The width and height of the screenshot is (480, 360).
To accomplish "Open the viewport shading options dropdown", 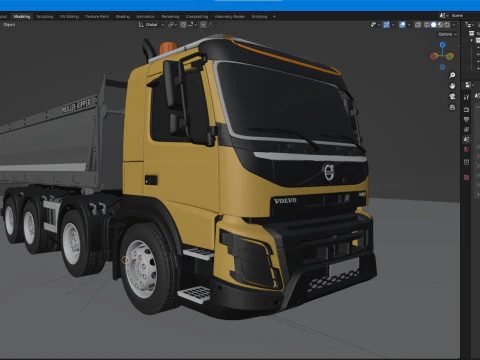I will tap(453, 25).
